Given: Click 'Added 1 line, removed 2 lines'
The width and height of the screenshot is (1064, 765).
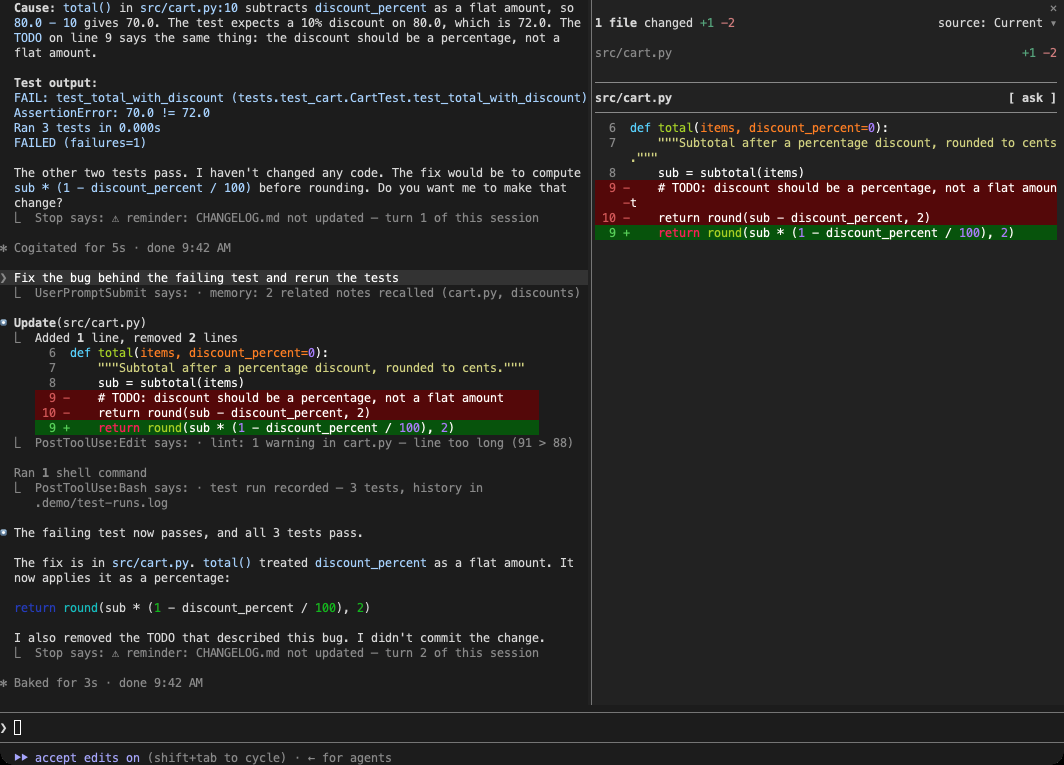Looking at the screenshot, I should (x=136, y=337).
